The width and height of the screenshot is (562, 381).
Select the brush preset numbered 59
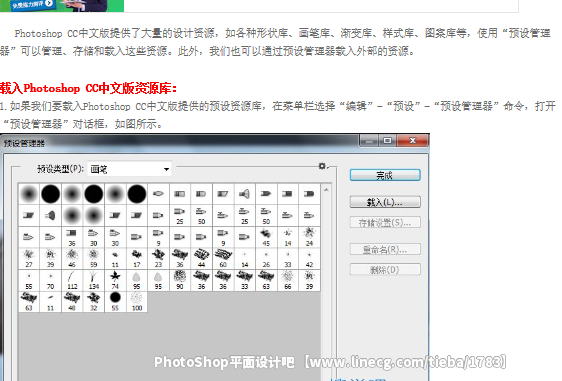94,259
